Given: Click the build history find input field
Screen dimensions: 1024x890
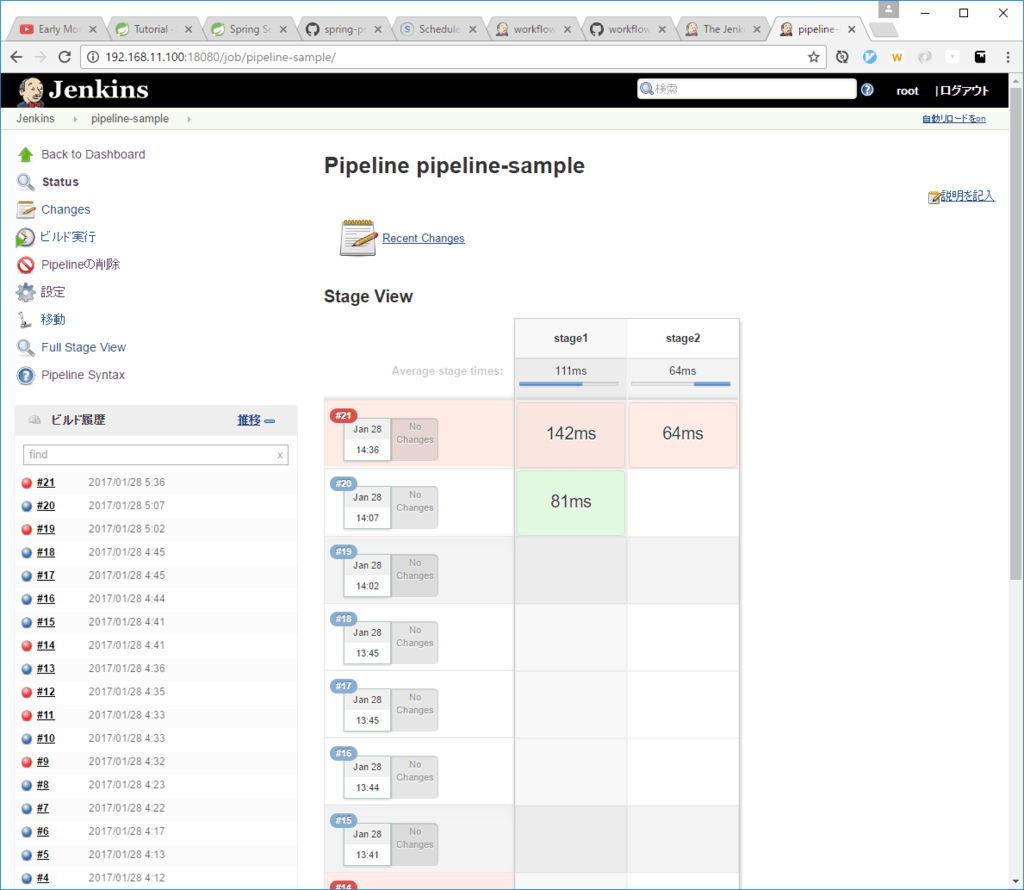Looking at the screenshot, I should click(x=150, y=455).
